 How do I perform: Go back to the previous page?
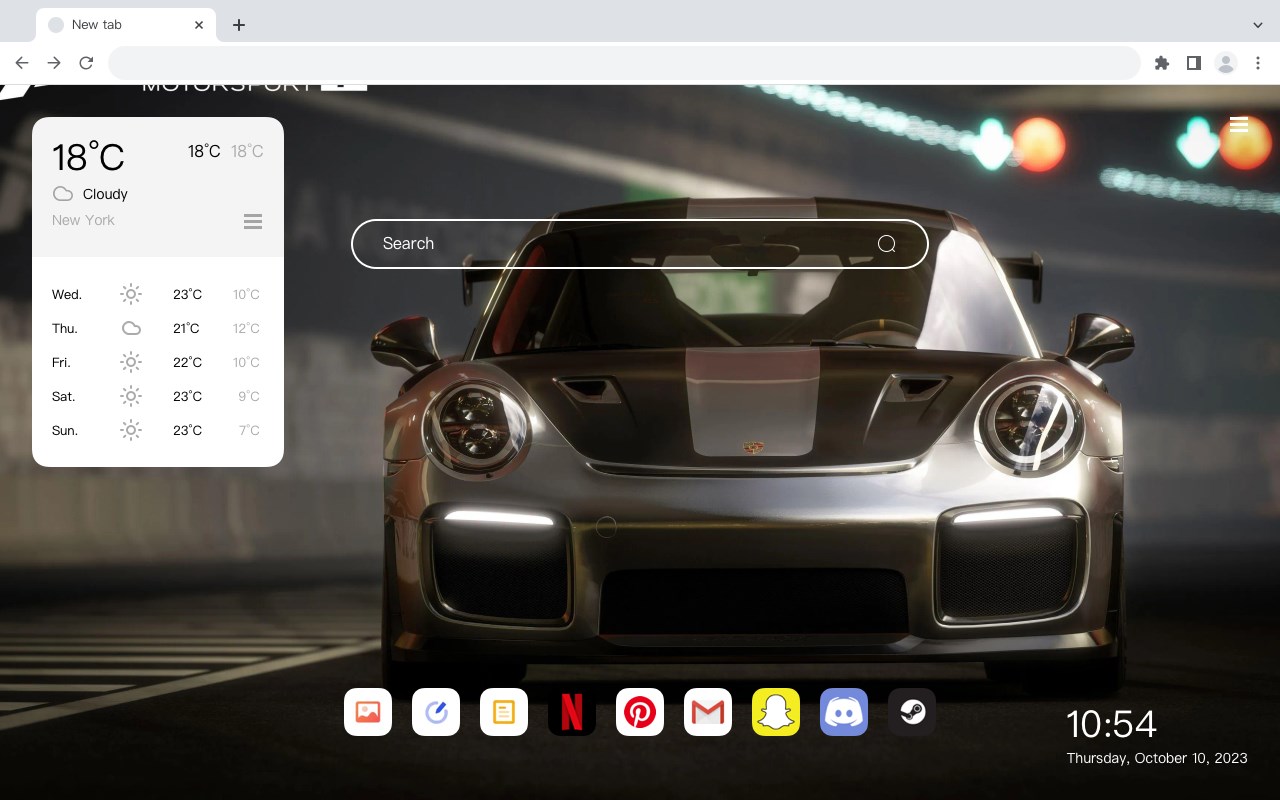click(x=22, y=63)
